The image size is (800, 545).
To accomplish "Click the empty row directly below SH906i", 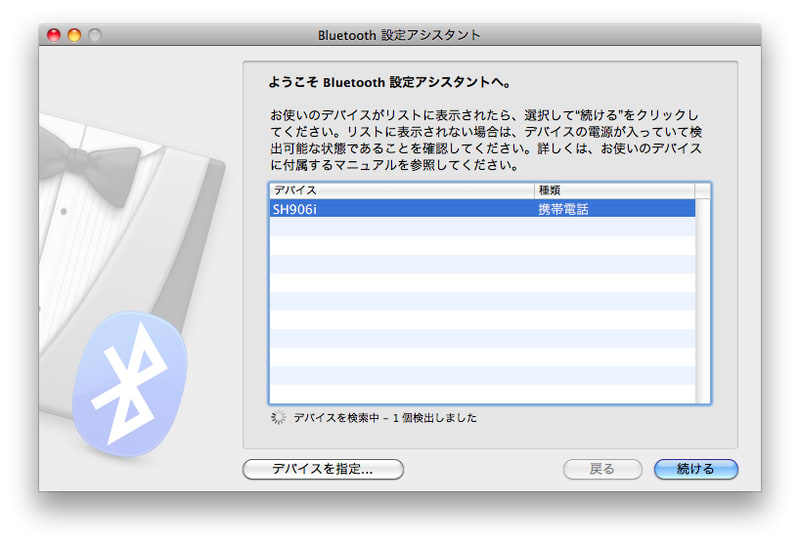I will 482,227.
